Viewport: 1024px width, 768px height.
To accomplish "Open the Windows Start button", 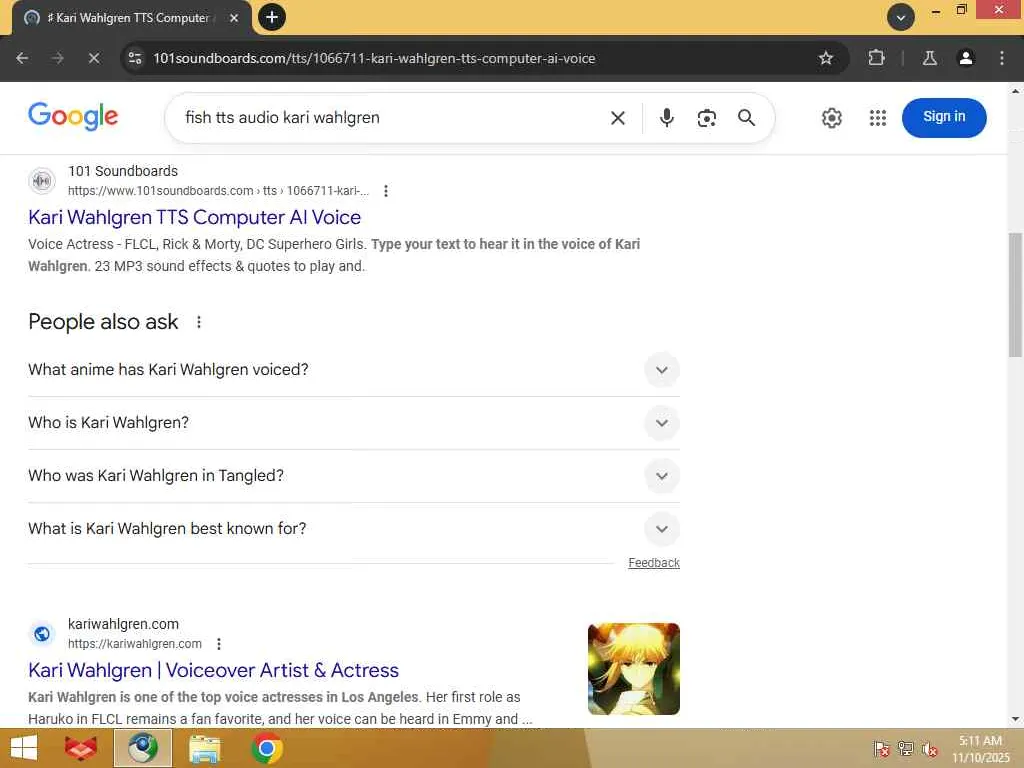I will tap(24, 748).
